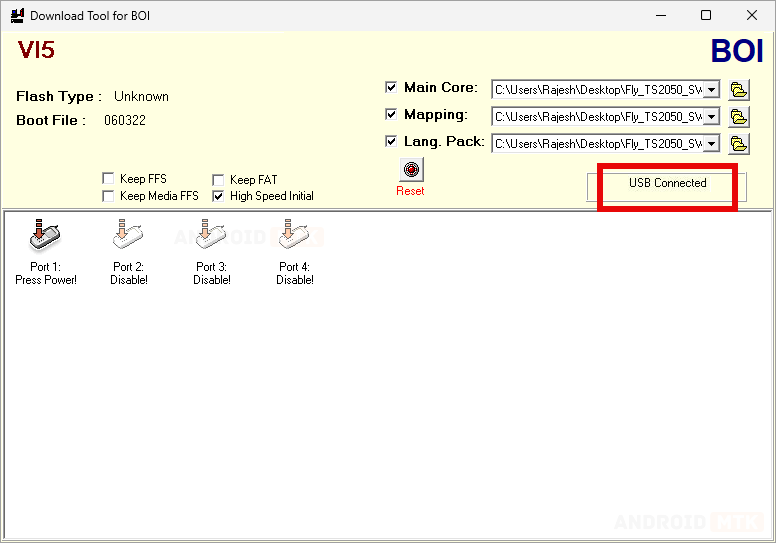Select the disabled Port 2 icon

[x=128, y=236]
